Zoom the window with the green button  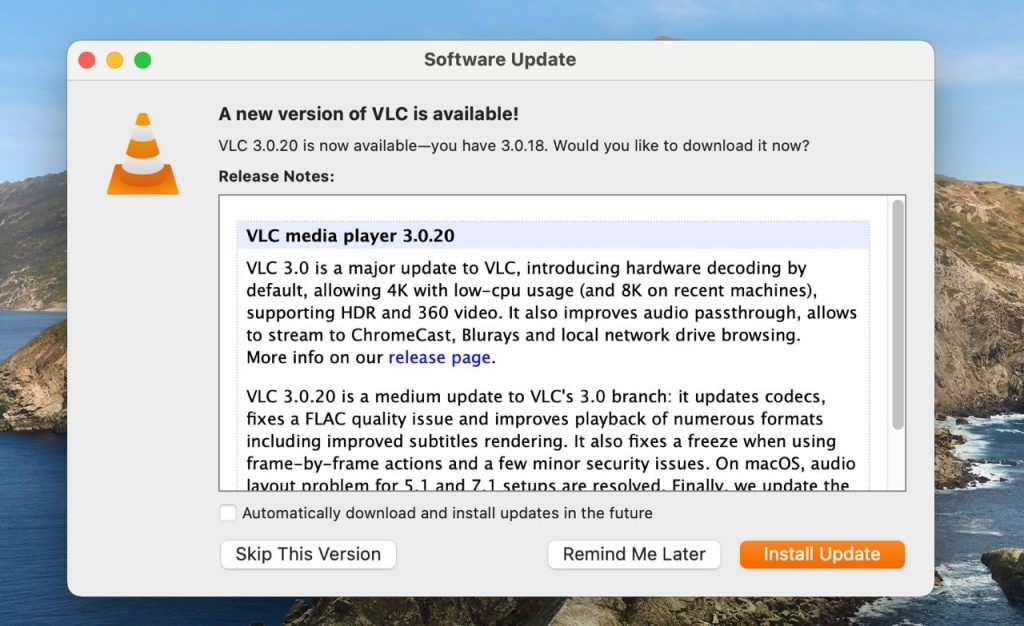click(x=143, y=60)
